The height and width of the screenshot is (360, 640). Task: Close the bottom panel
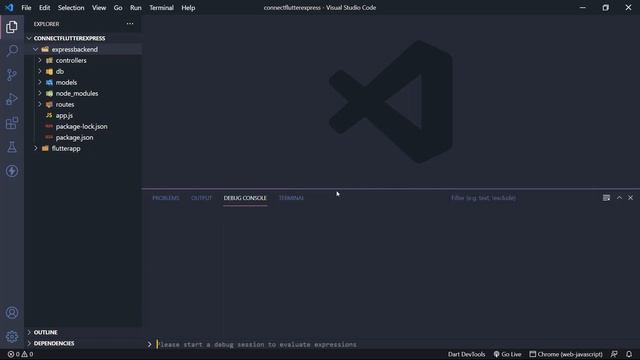coord(631,198)
